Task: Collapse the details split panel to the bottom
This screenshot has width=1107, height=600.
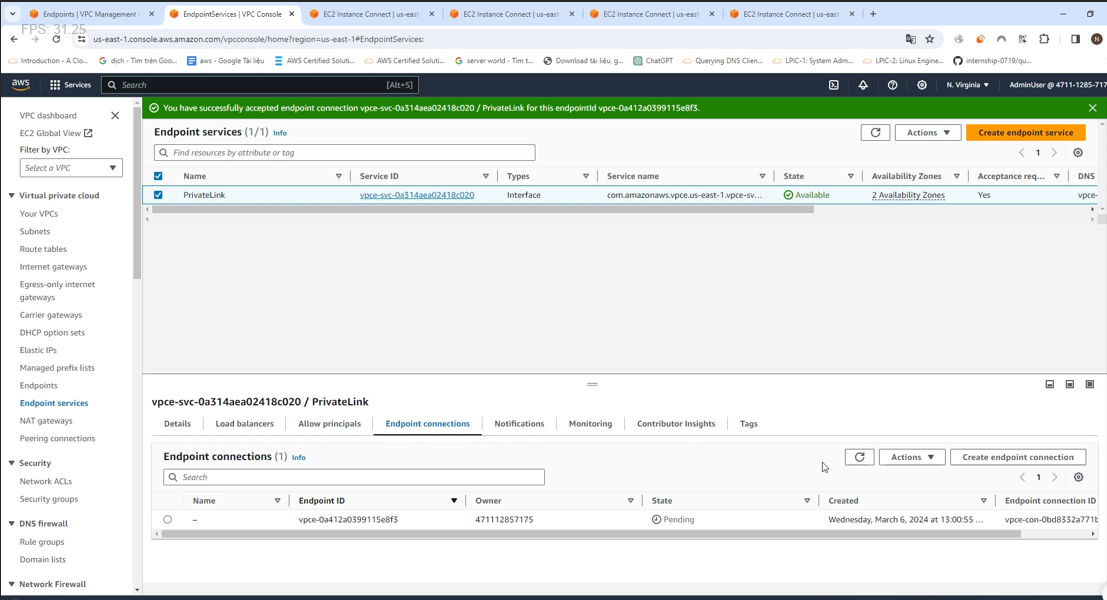Action: 1050,384
